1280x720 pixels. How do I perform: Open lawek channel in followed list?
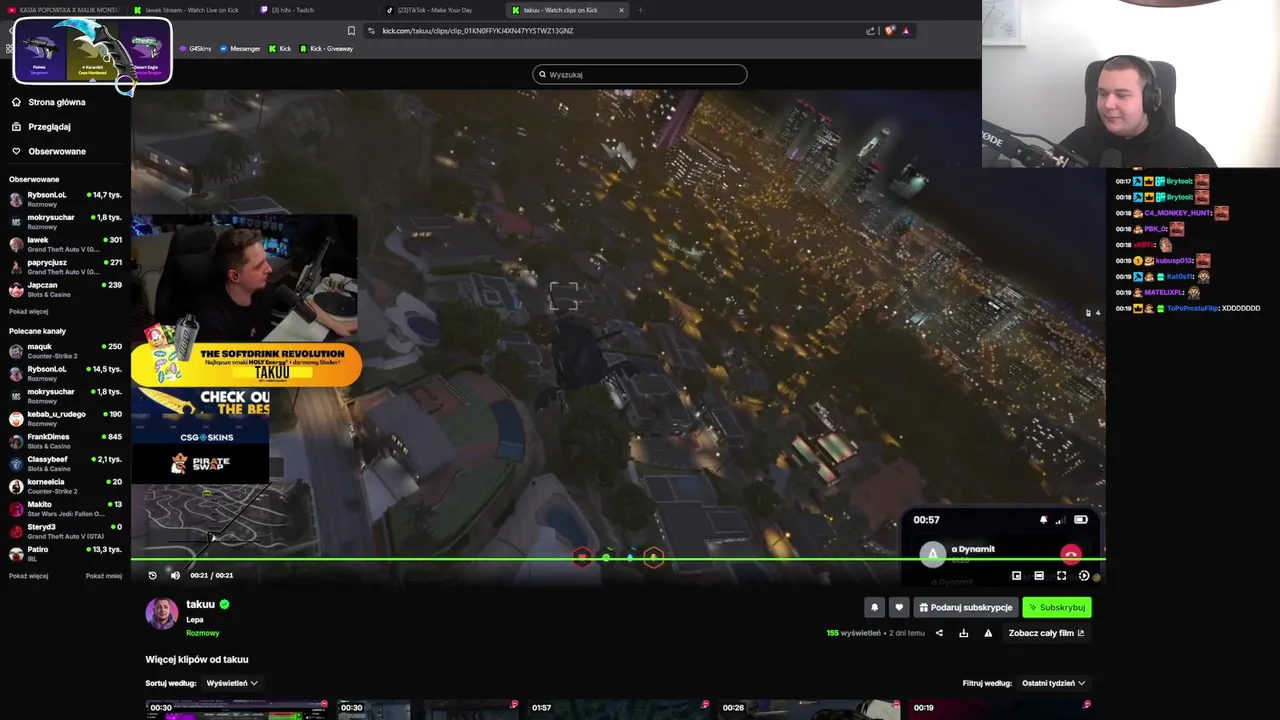pos(66,244)
